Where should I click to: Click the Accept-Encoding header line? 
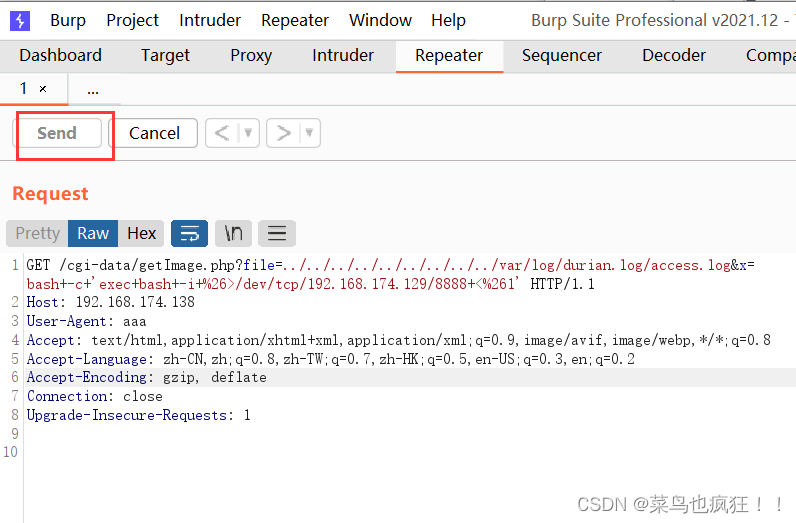147,377
